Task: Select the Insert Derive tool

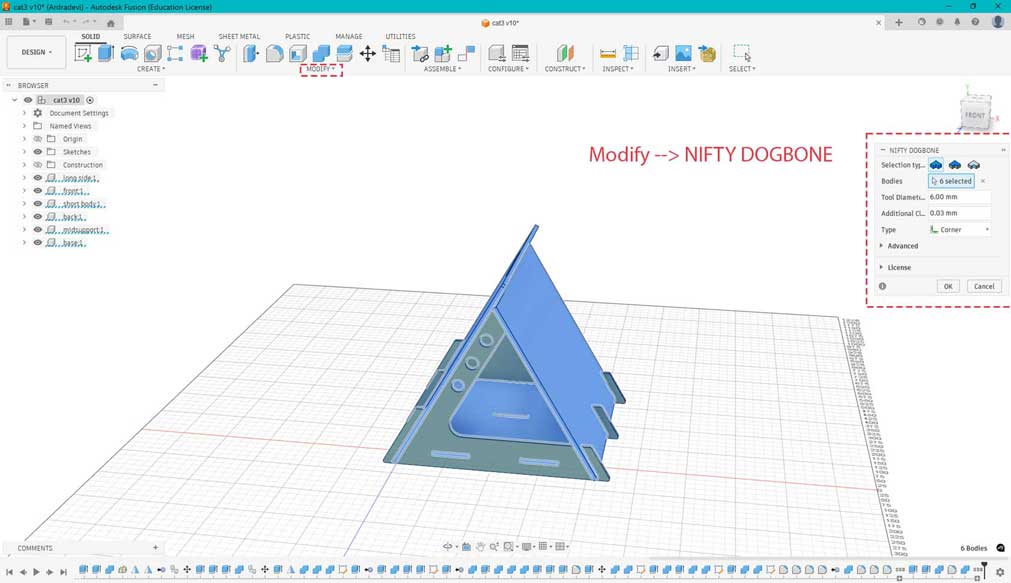Action: tap(660, 53)
